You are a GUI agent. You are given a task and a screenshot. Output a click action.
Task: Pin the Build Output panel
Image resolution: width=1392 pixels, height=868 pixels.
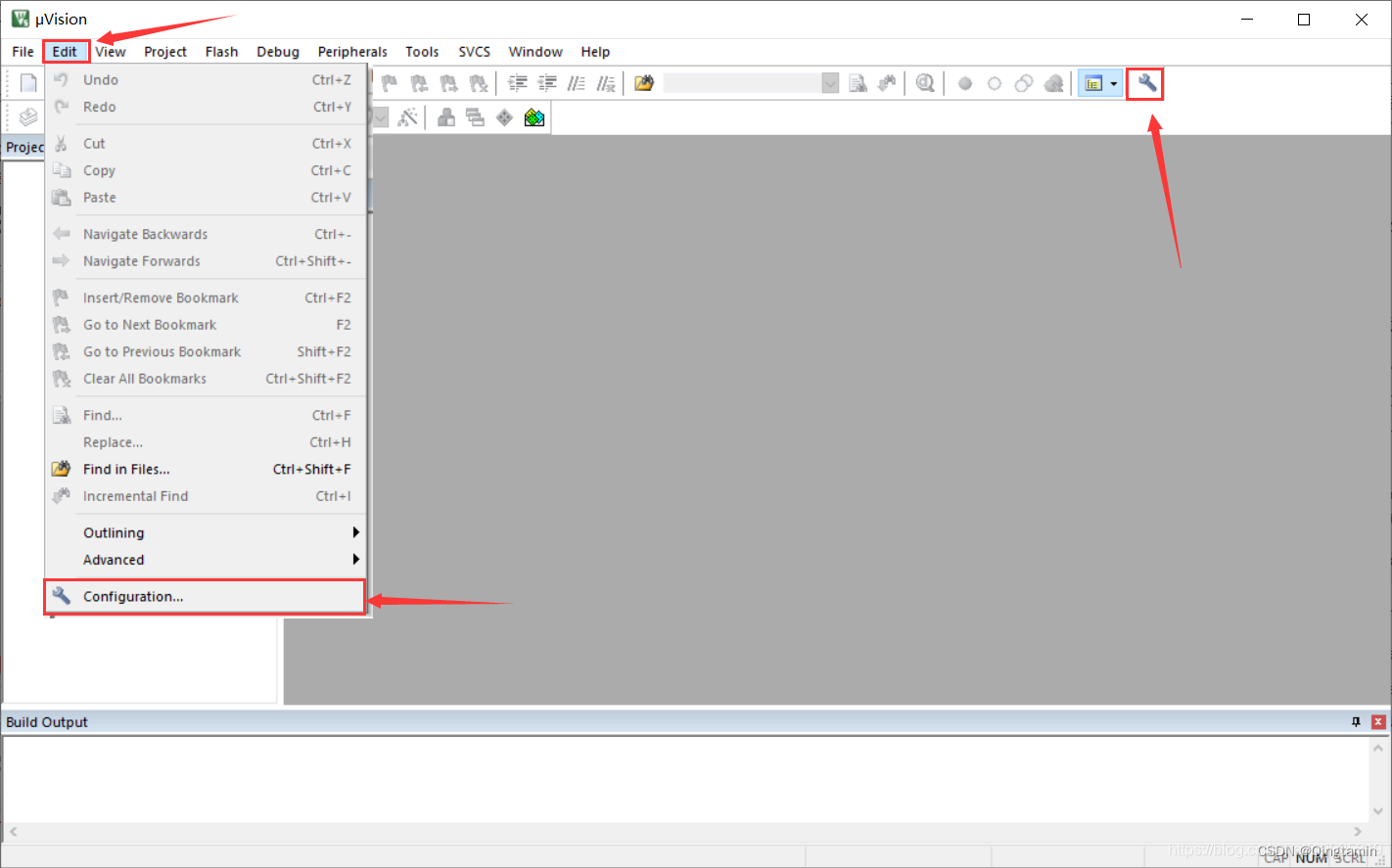tap(1356, 722)
